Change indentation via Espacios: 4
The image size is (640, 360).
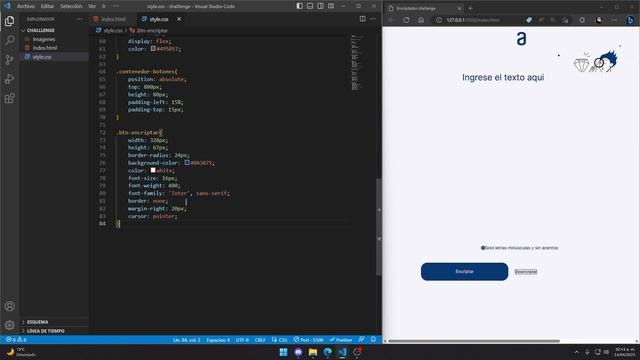point(218,340)
